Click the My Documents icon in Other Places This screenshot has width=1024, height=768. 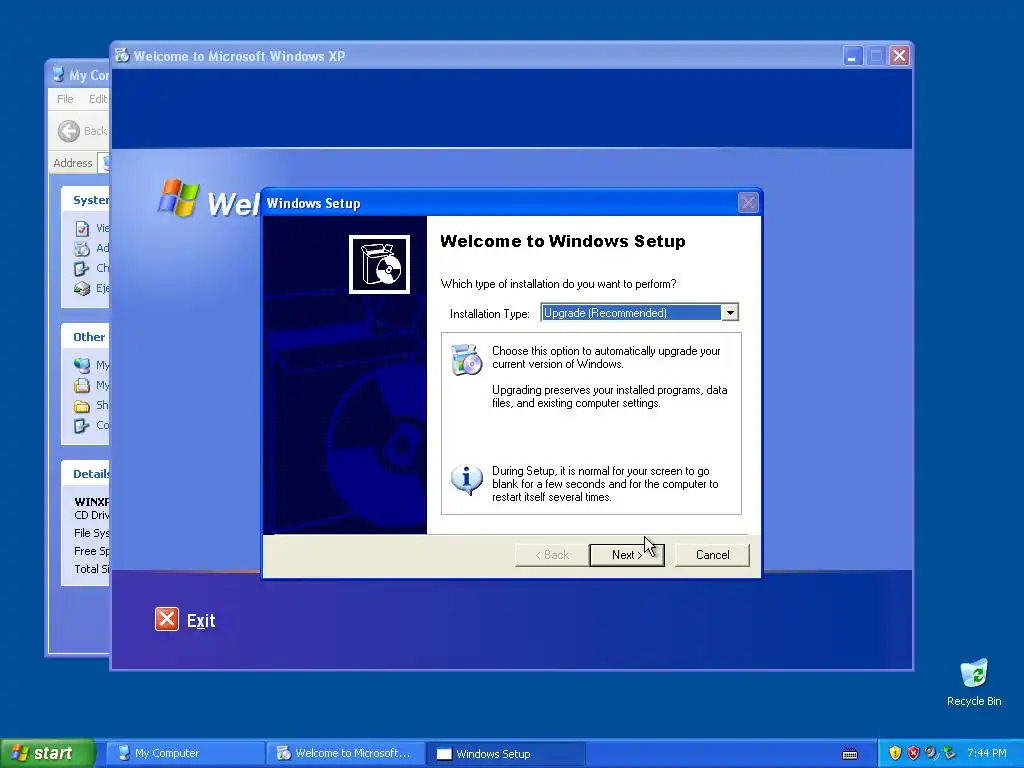pos(82,385)
